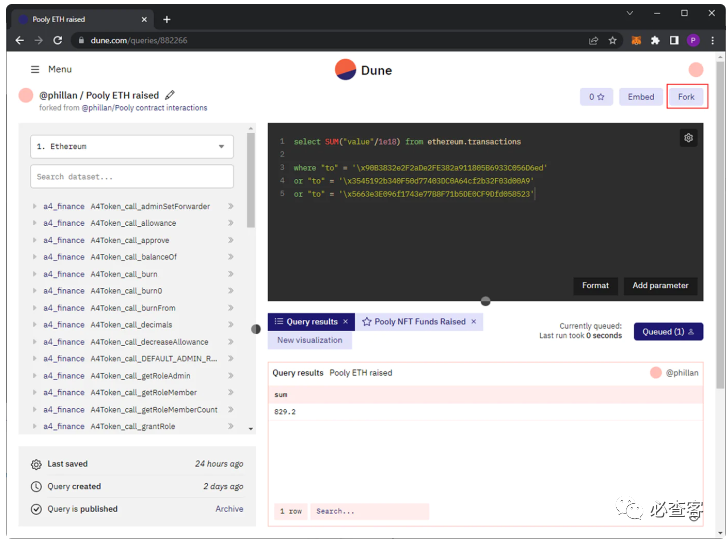727x541 pixels.
Task: Click the browser address bar URL
Action: tap(139, 40)
